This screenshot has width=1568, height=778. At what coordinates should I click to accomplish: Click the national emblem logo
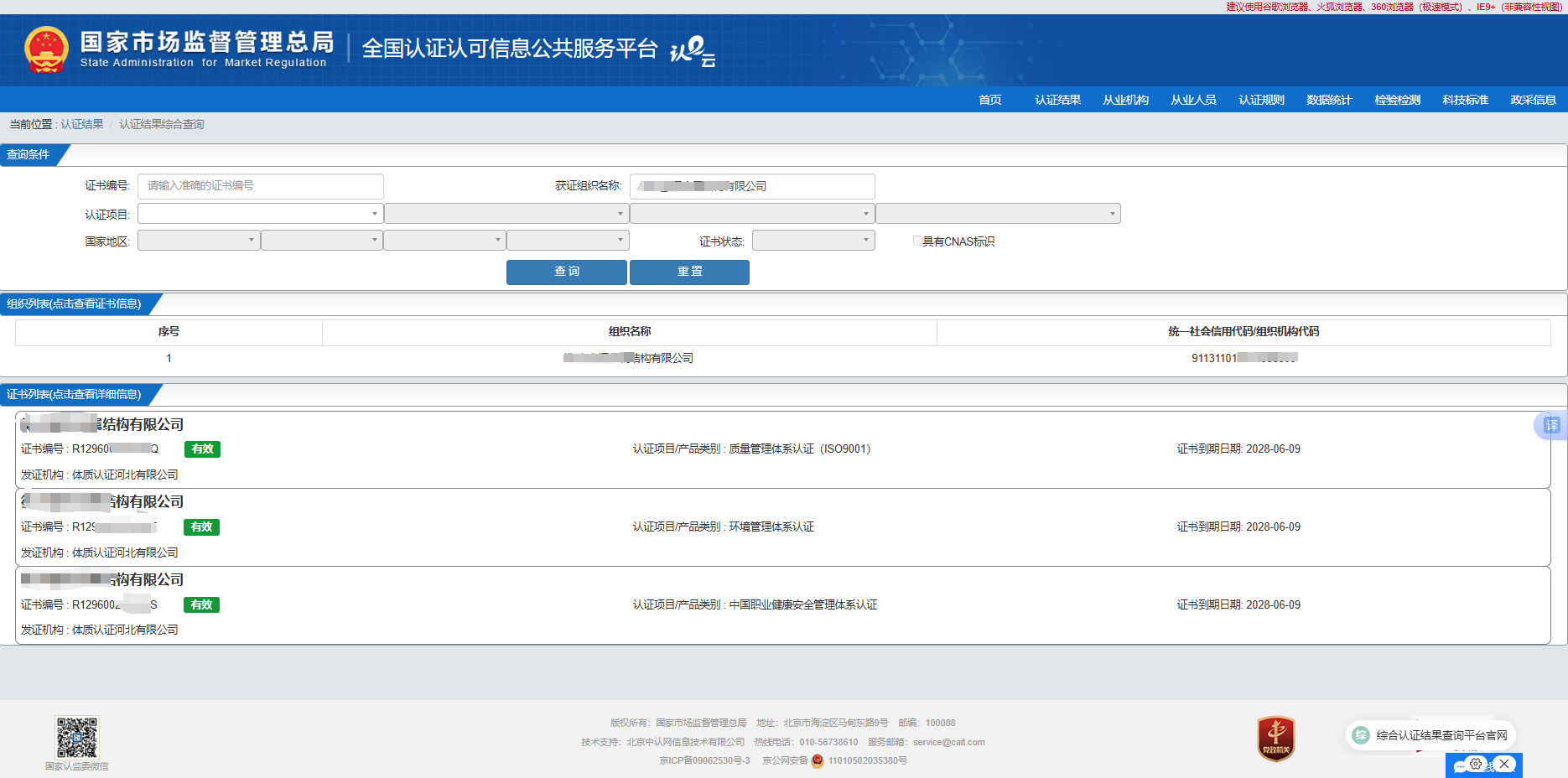point(46,50)
